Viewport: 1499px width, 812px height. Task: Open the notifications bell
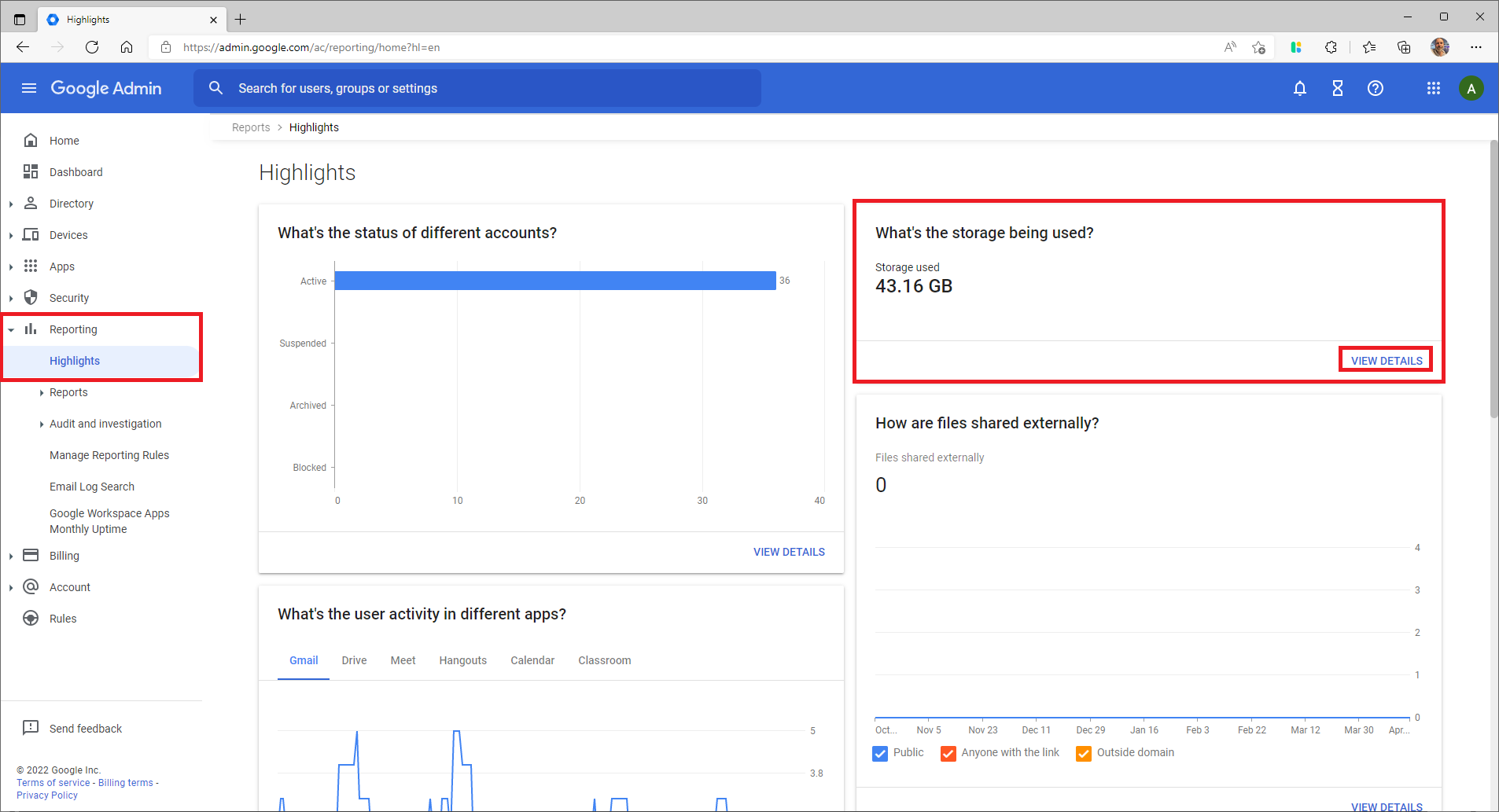coord(1299,88)
